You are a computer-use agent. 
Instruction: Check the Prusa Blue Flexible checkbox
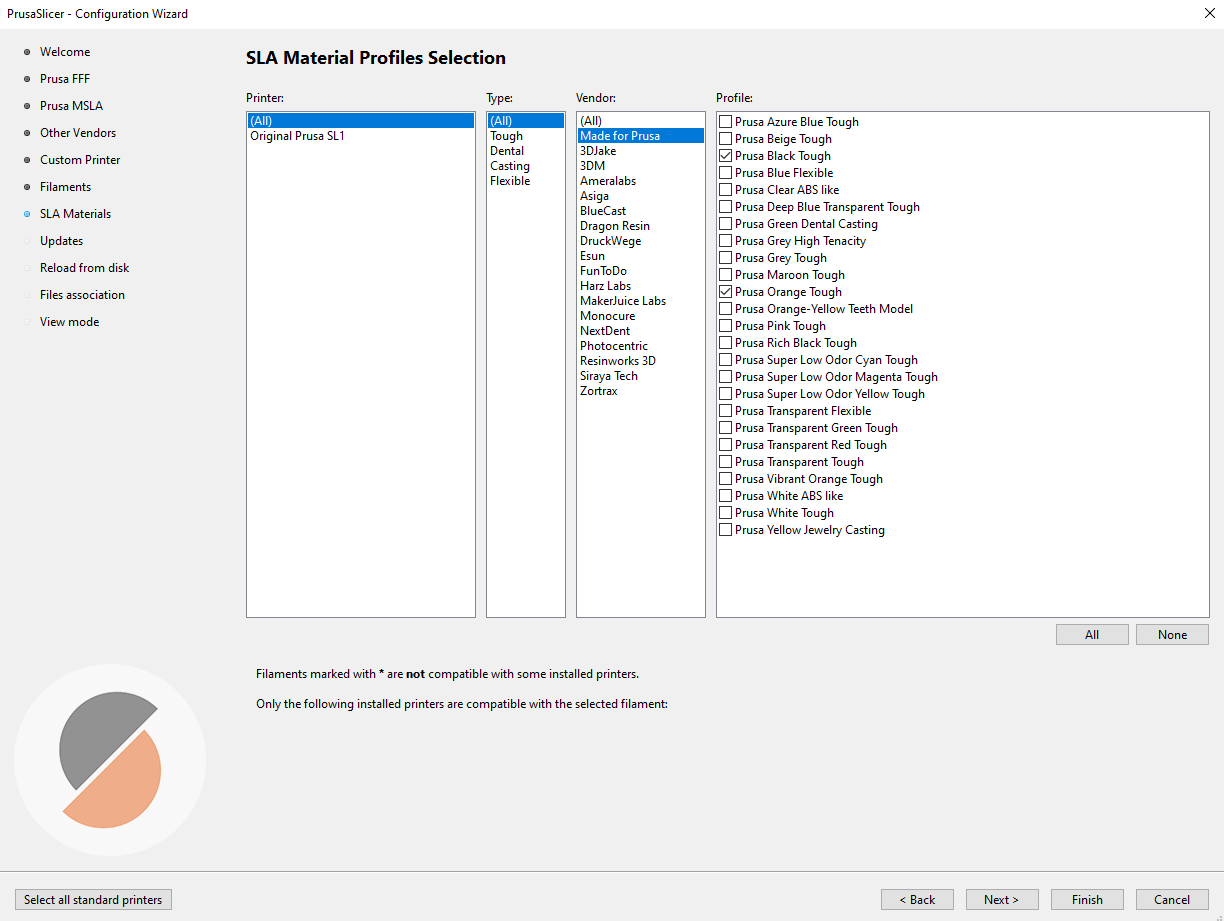[x=725, y=173]
